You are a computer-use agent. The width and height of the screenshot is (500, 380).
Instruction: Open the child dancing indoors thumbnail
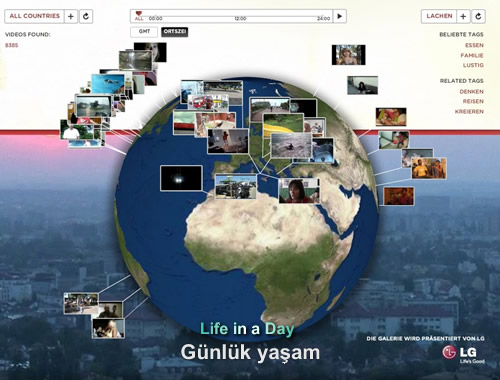click(228, 141)
